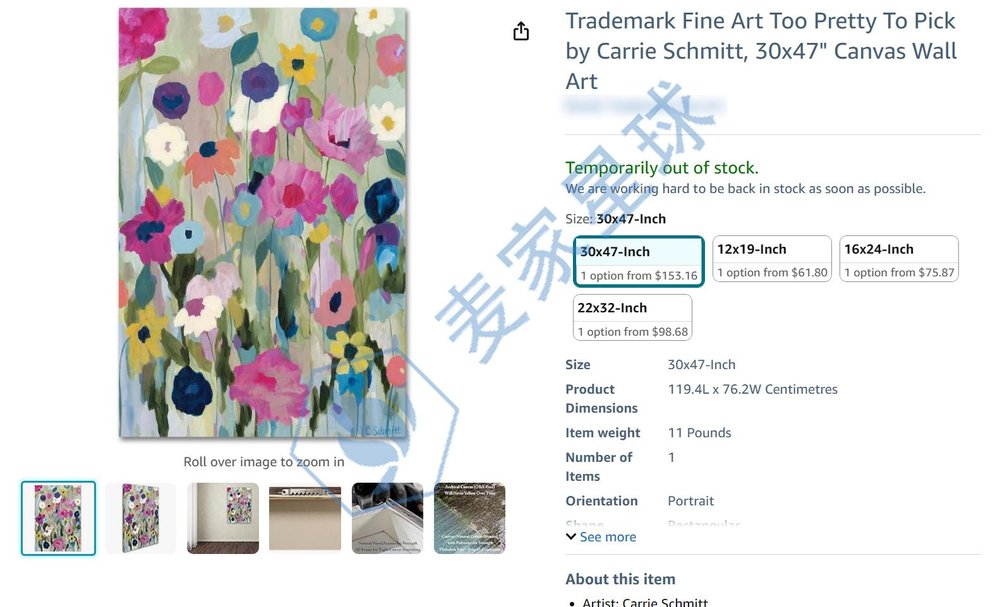Select the 22x32-Inch size option

632,318
